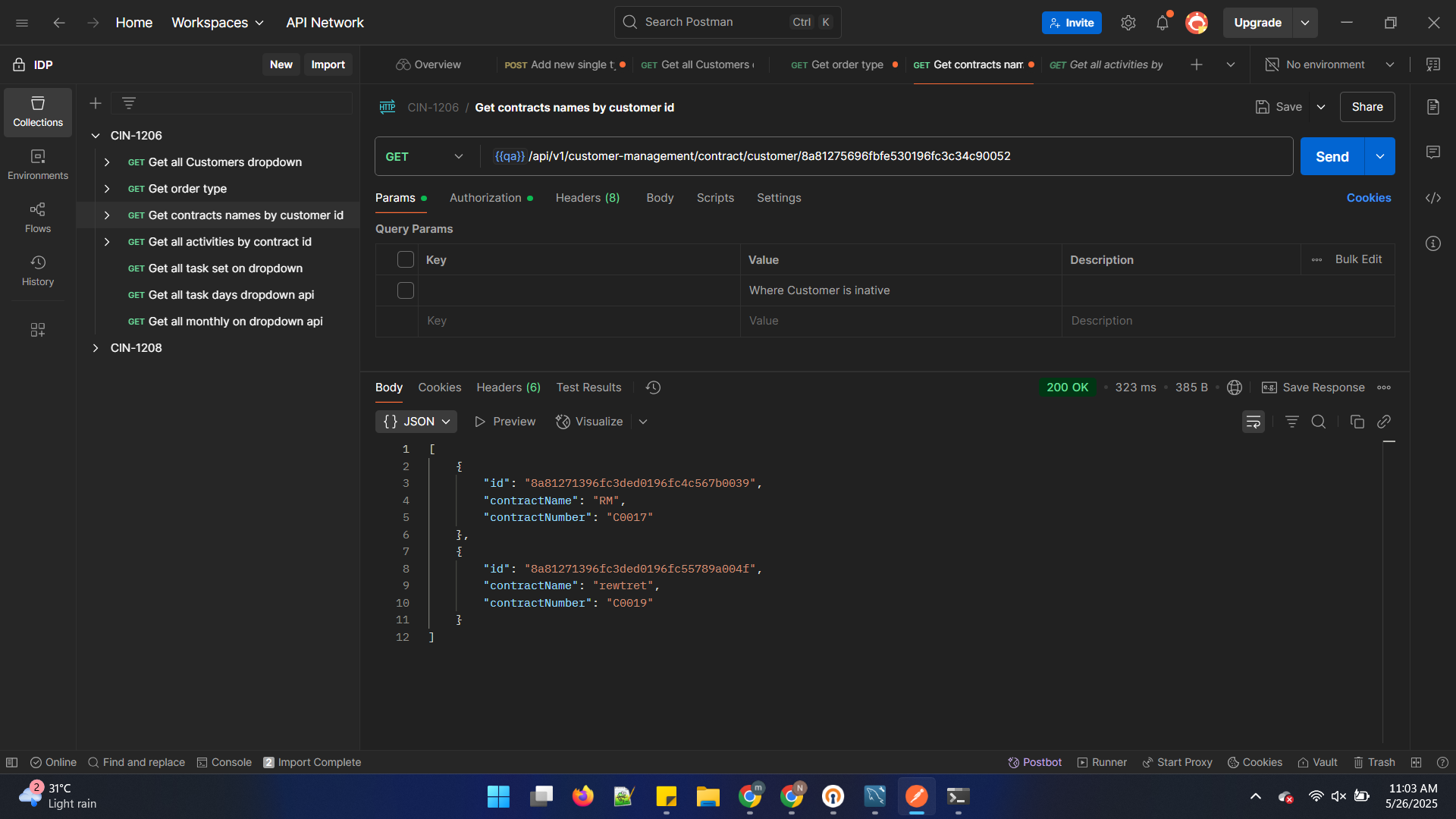The width and height of the screenshot is (1456, 819).
Task: Open the terminal taskbar icon
Action: click(x=958, y=796)
